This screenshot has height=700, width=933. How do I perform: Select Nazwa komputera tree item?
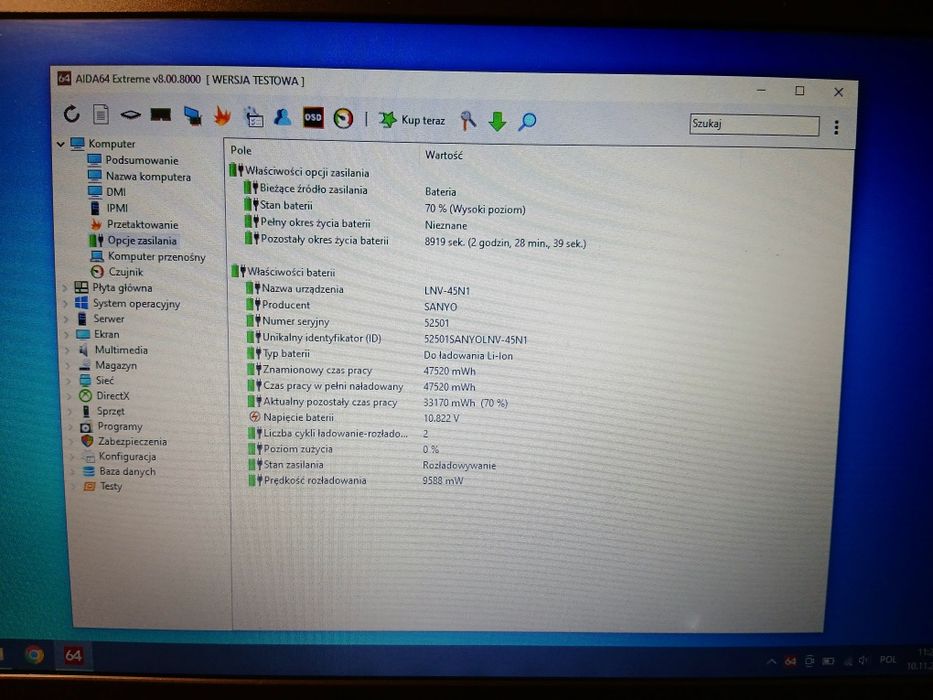coord(148,177)
